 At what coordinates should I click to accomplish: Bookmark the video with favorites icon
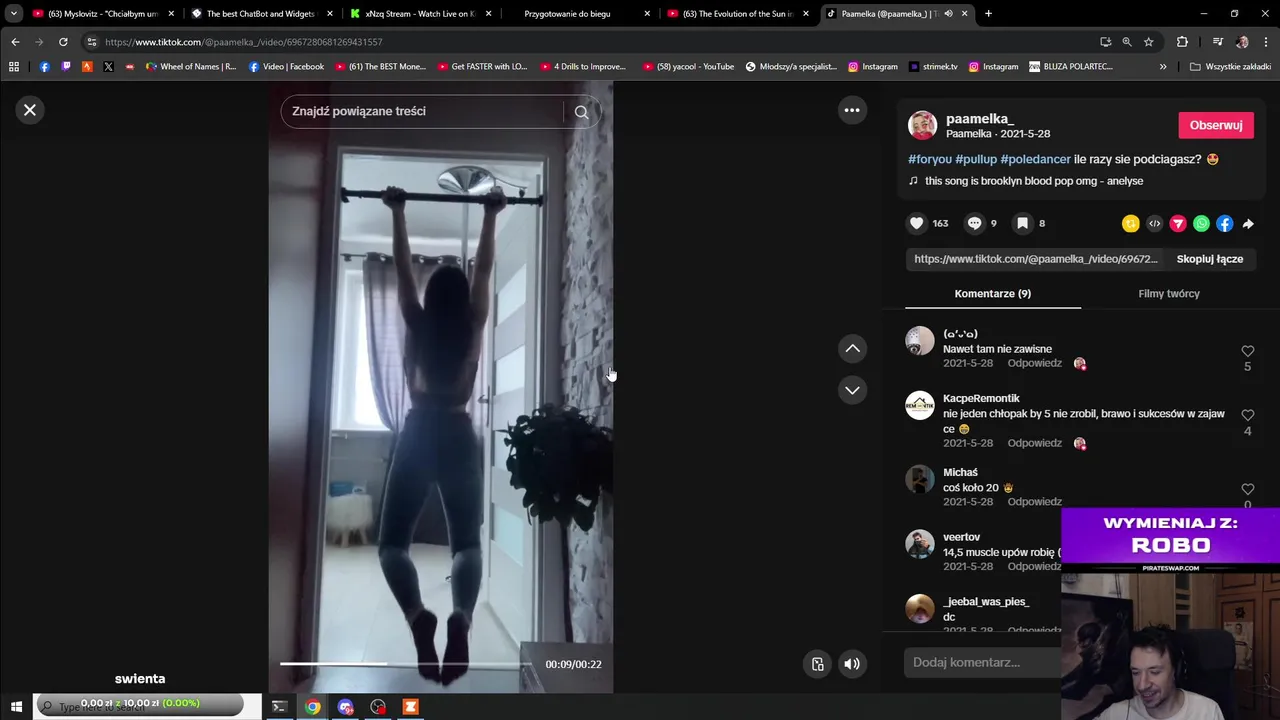point(1022,223)
